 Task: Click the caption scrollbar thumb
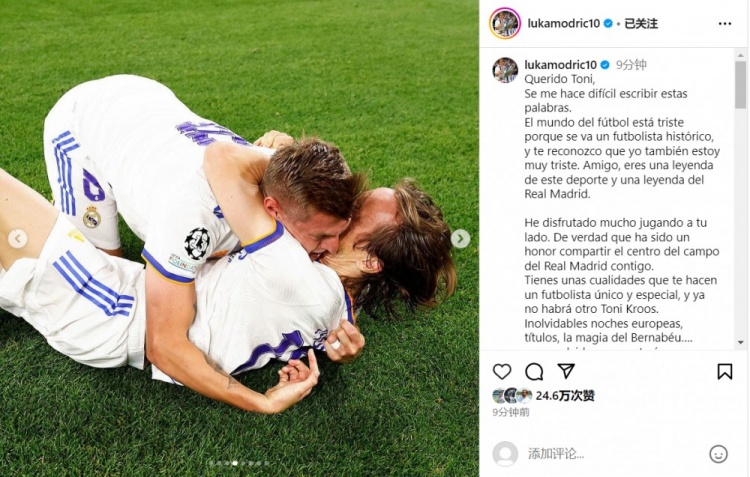click(740, 85)
